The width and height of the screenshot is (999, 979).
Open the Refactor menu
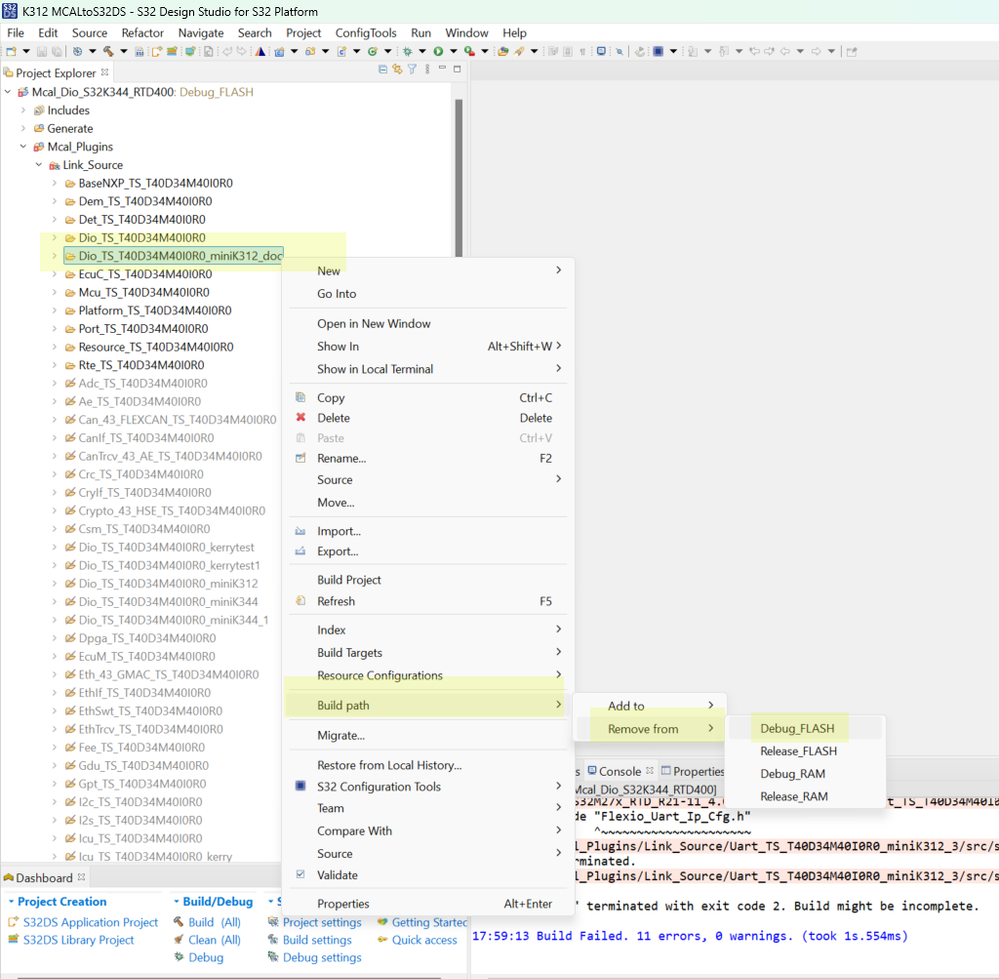[x=143, y=32]
